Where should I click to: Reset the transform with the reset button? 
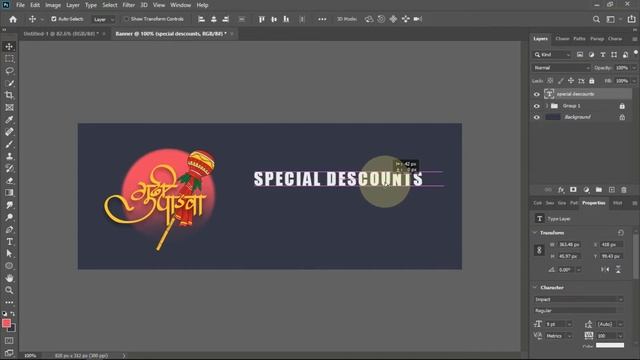pos(621,233)
